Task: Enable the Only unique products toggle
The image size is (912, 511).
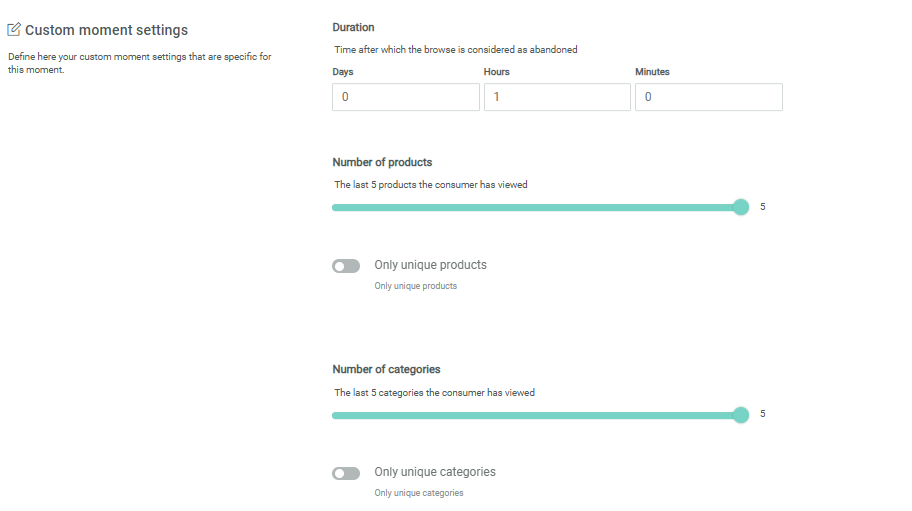Action: click(346, 266)
